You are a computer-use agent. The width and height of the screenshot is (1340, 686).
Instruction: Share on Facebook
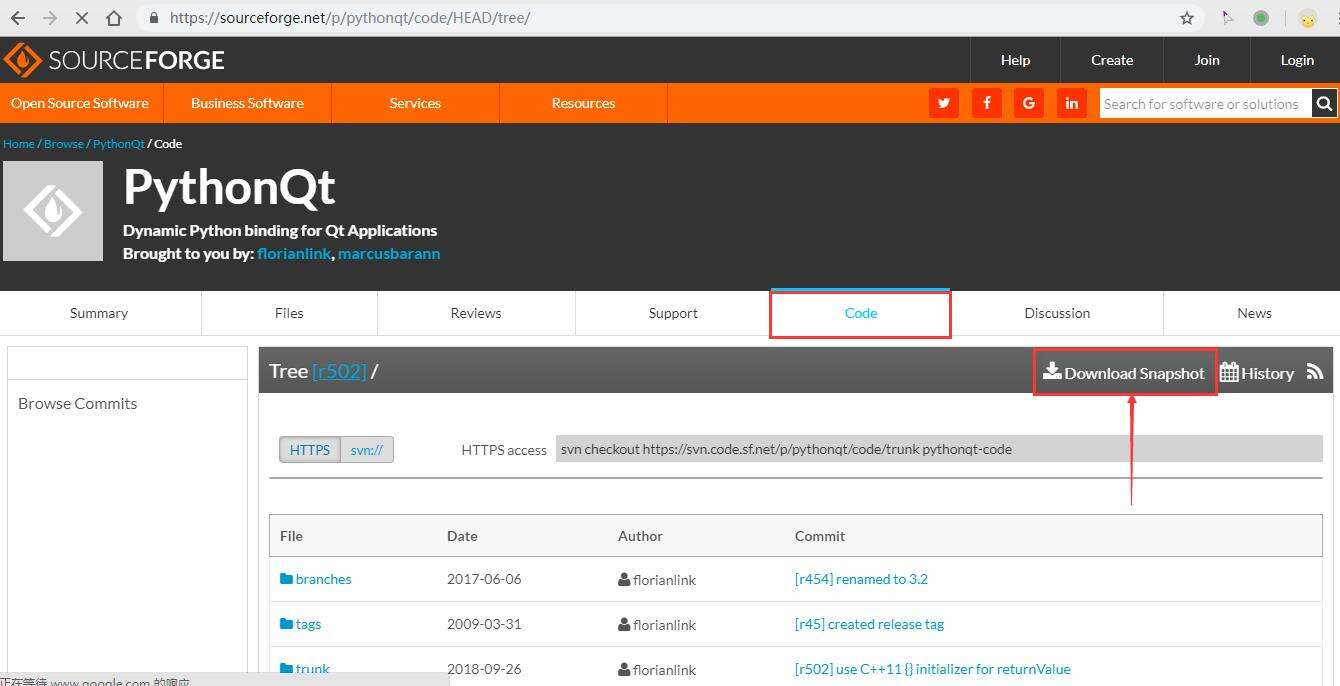click(986, 103)
